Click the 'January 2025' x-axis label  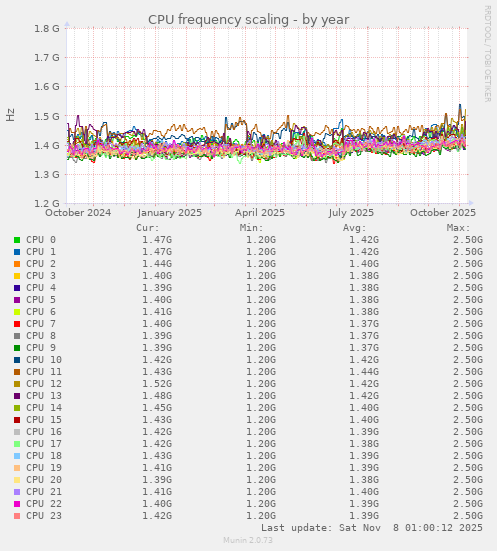pos(170,213)
